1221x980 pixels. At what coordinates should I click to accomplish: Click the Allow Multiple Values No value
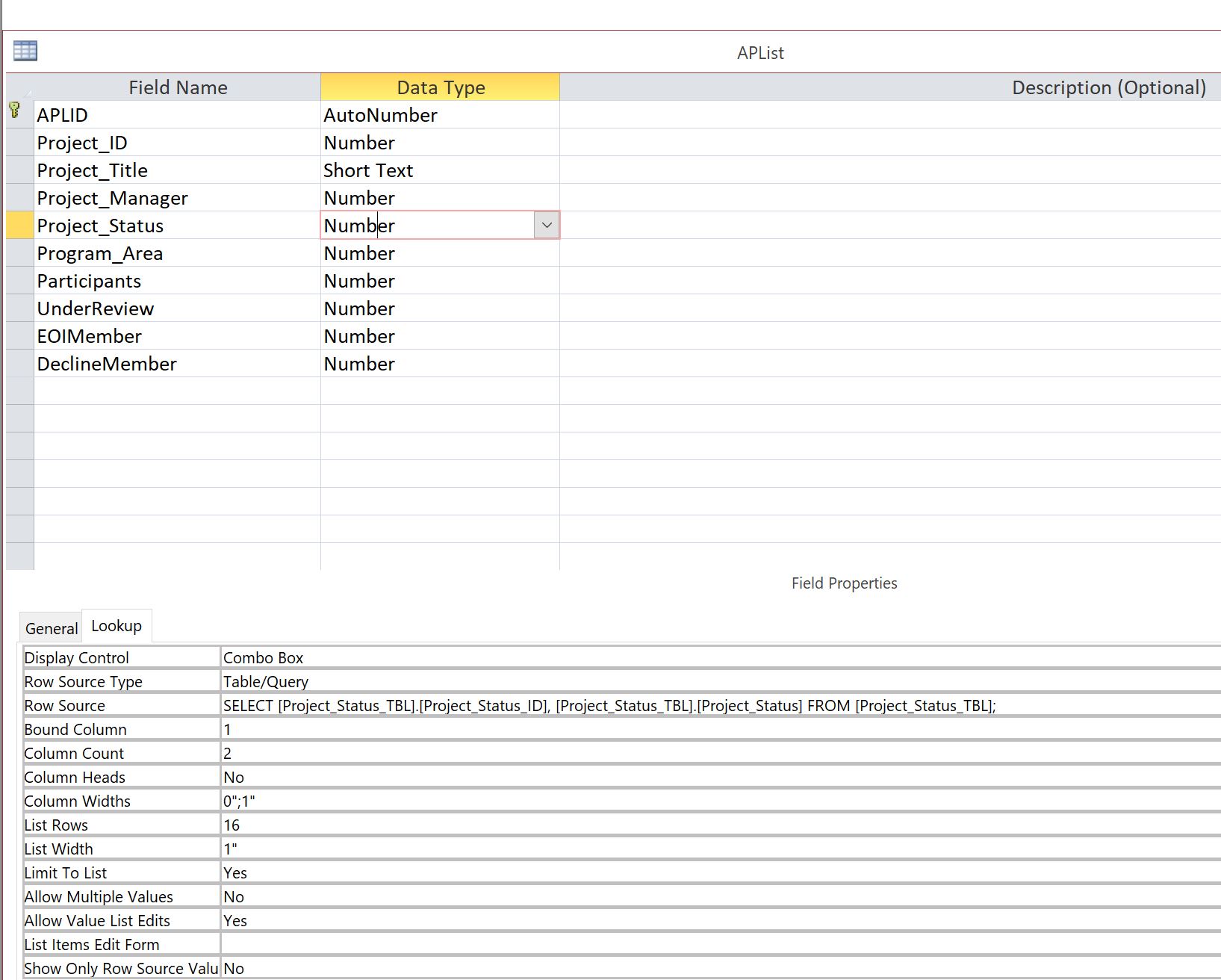[234, 897]
